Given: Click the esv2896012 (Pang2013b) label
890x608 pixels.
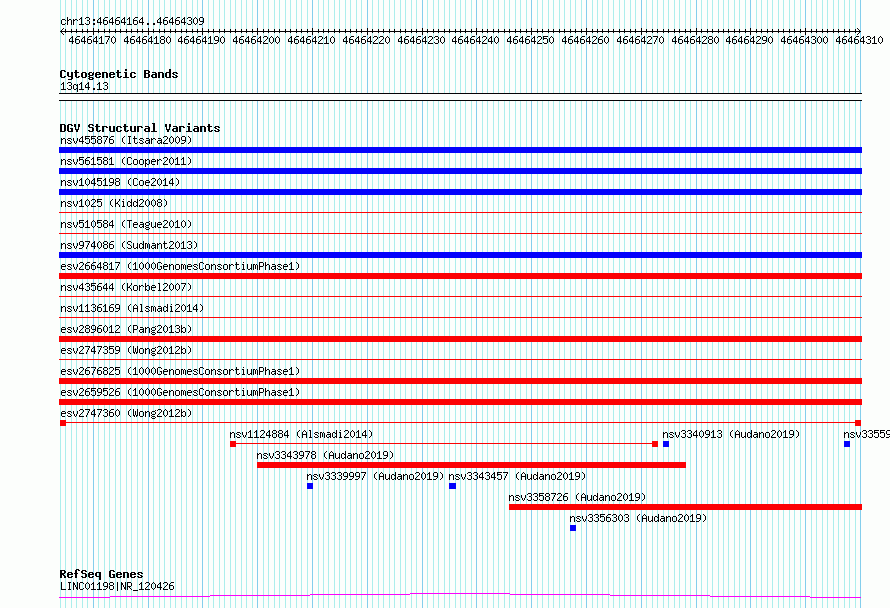Looking at the screenshot, I should [x=126, y=329].
